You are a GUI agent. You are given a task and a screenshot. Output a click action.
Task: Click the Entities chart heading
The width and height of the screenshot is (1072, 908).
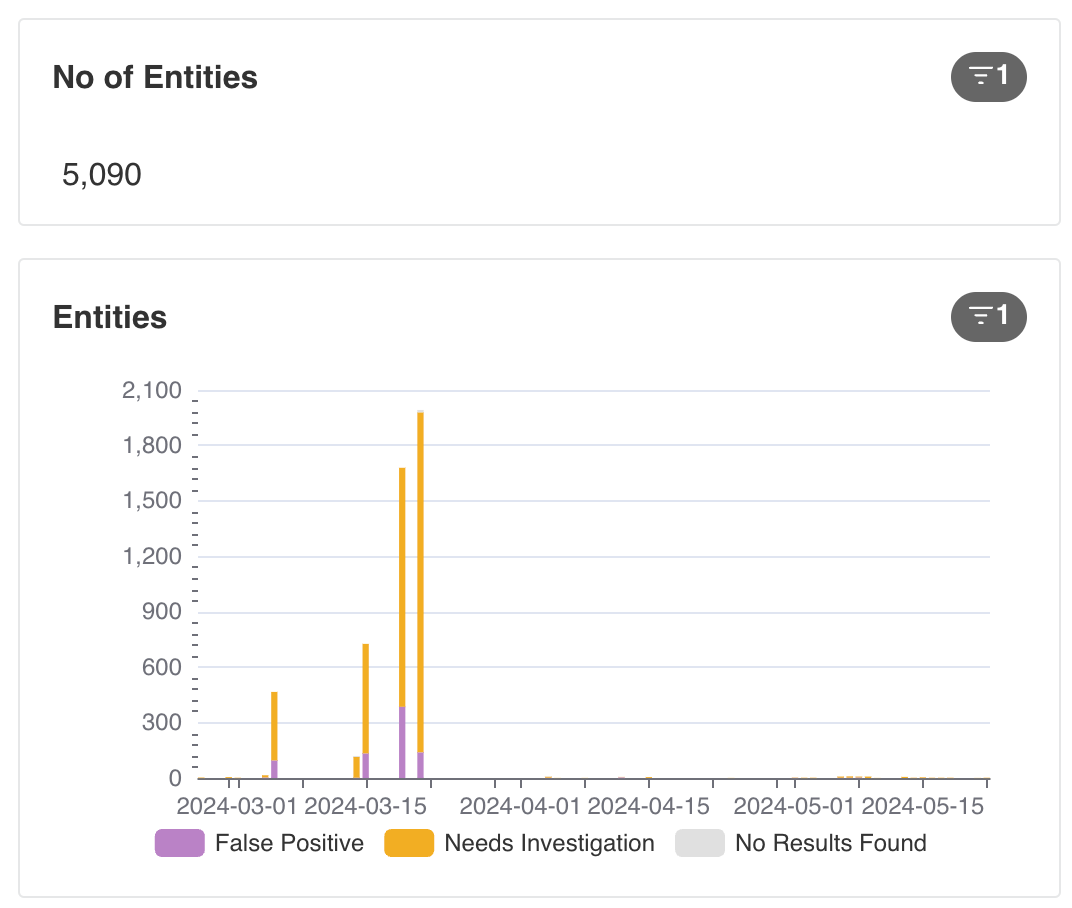[x=109, y=317]
